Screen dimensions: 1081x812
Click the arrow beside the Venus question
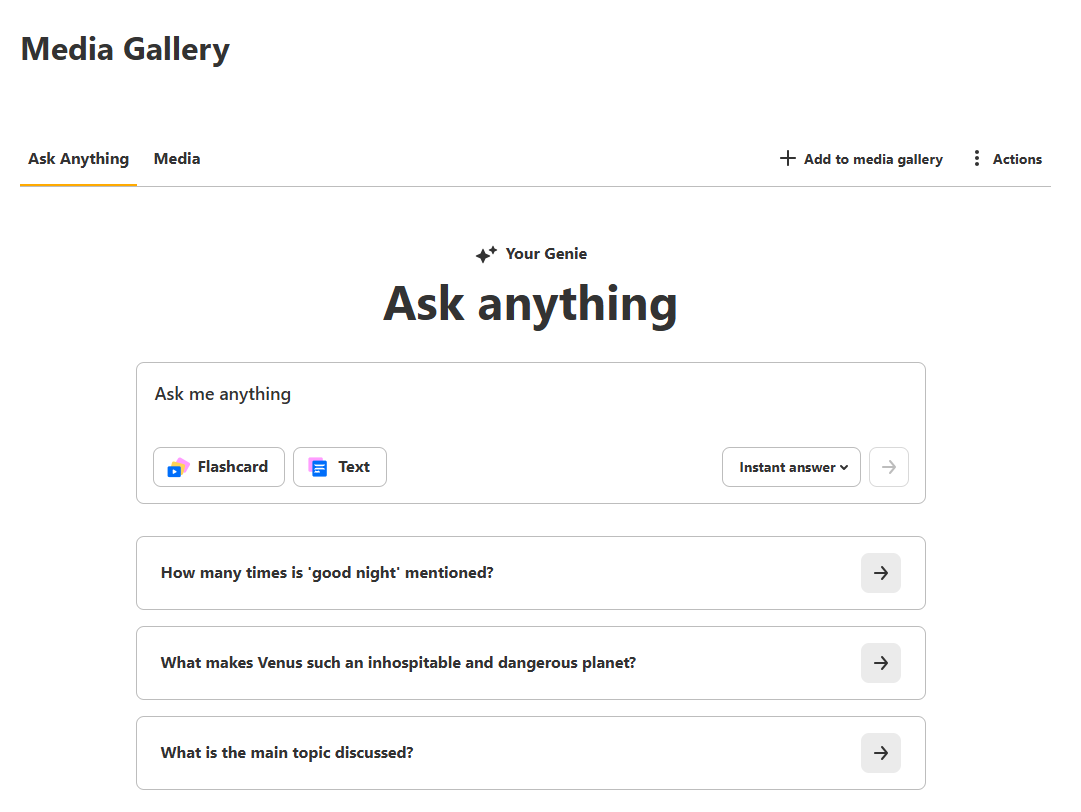coord(880,663)
